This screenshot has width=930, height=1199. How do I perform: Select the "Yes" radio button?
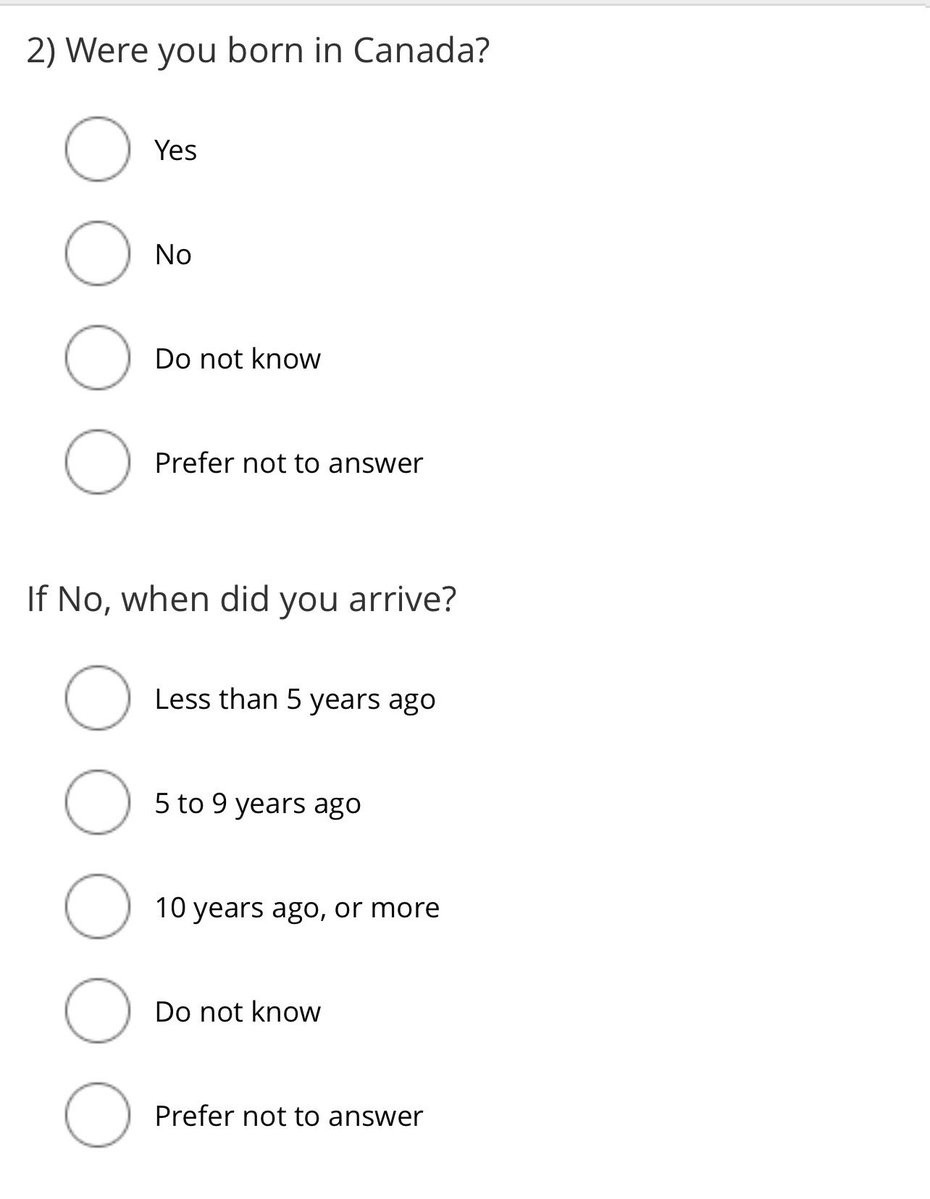pos(97,150)
